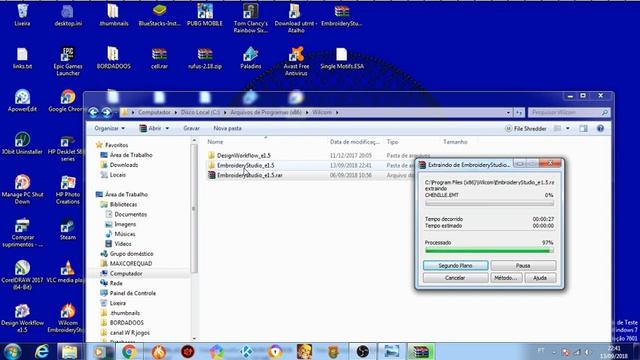640x360 pixels.
Task: Open Manage PC Shut Down icon
Action: (22, 189)
